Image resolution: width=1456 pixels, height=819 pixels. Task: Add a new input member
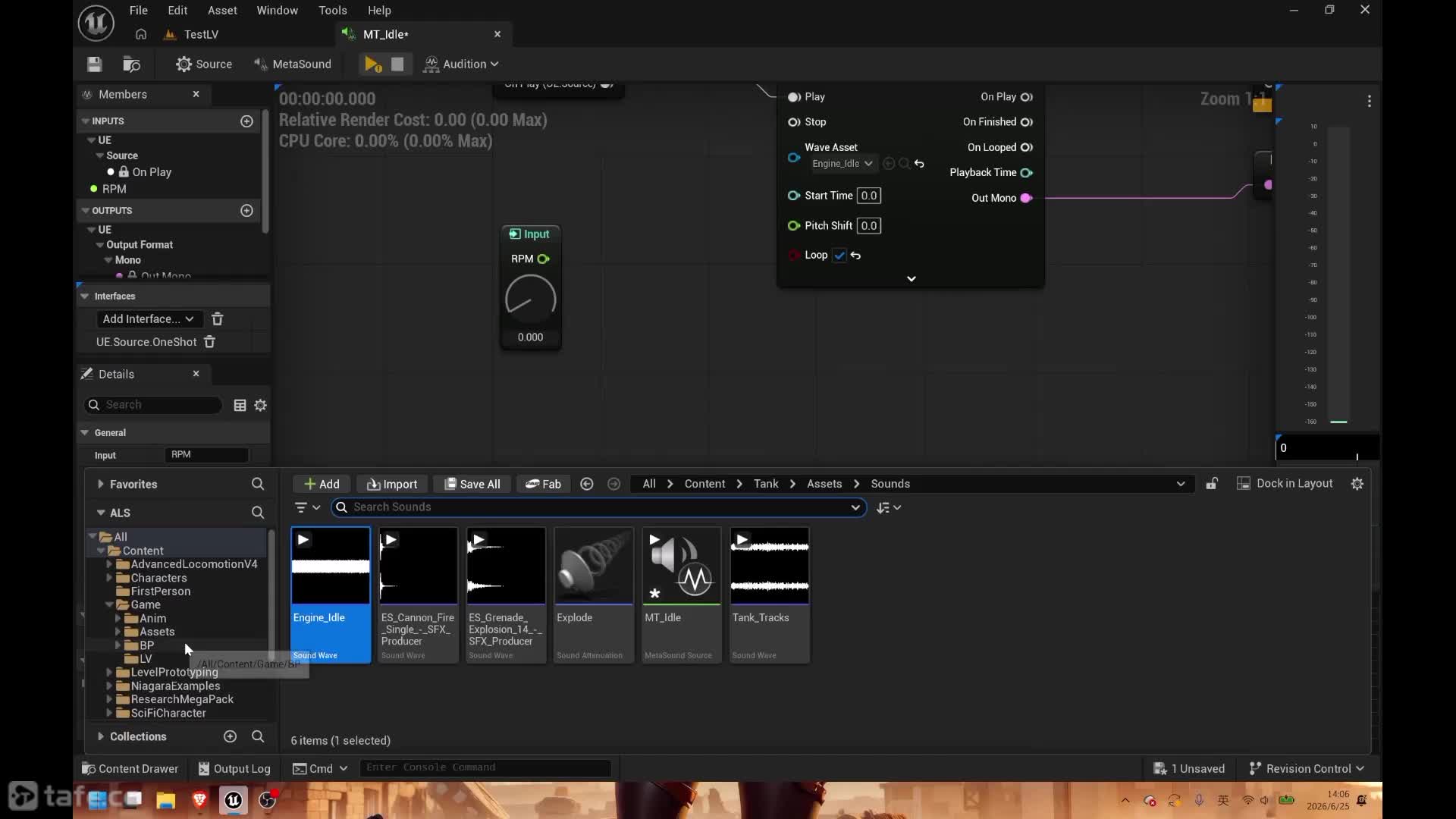[246, 121]
